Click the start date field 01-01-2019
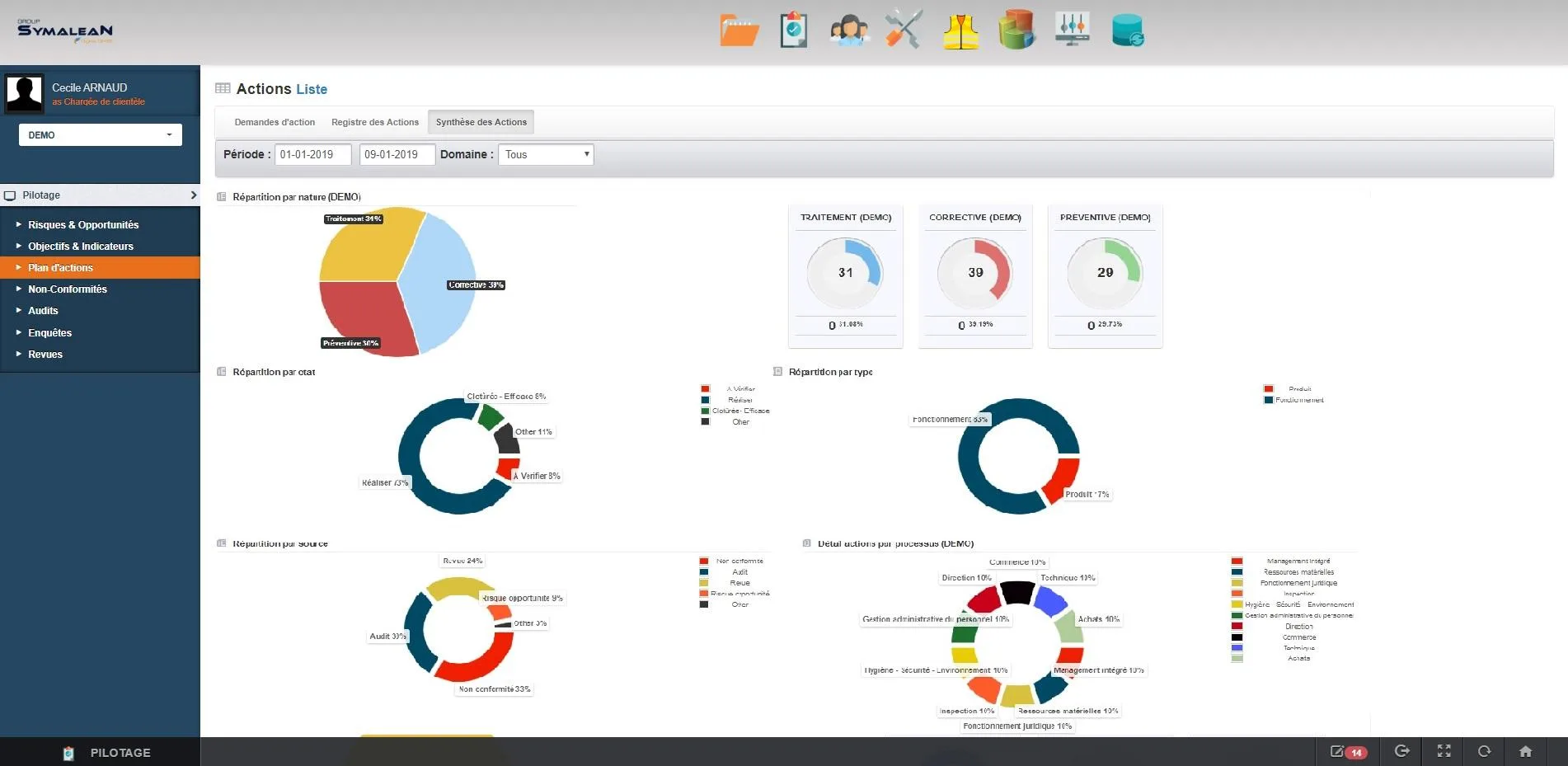 tap(312, 154)
